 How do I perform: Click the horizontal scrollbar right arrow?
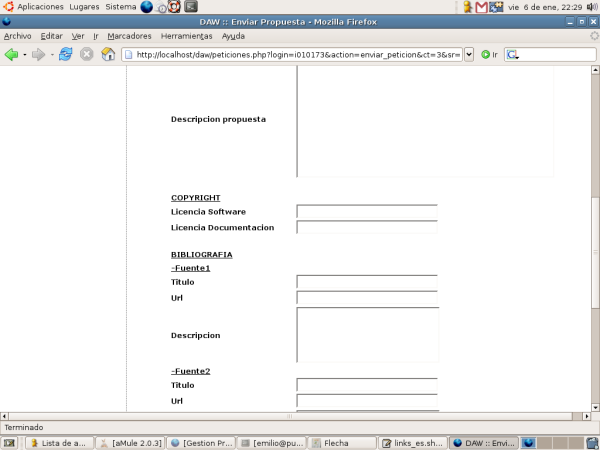click(587, 416)
